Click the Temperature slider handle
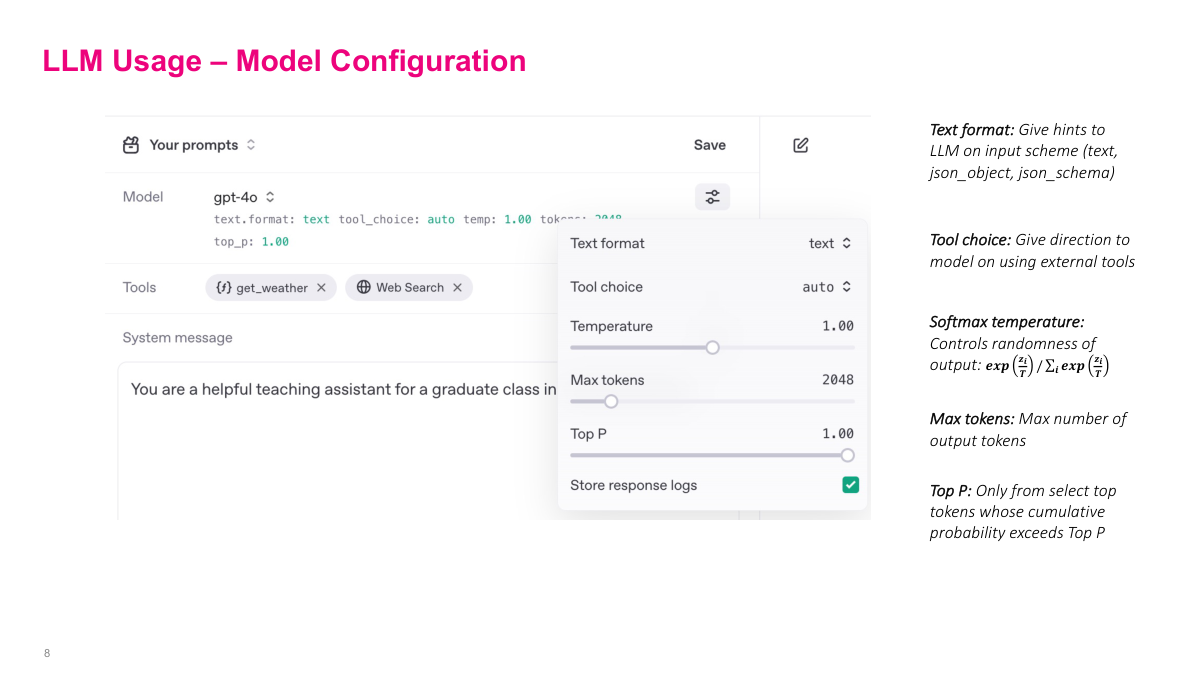Viewport: 1200px width, 675px height. coord(712,348)
